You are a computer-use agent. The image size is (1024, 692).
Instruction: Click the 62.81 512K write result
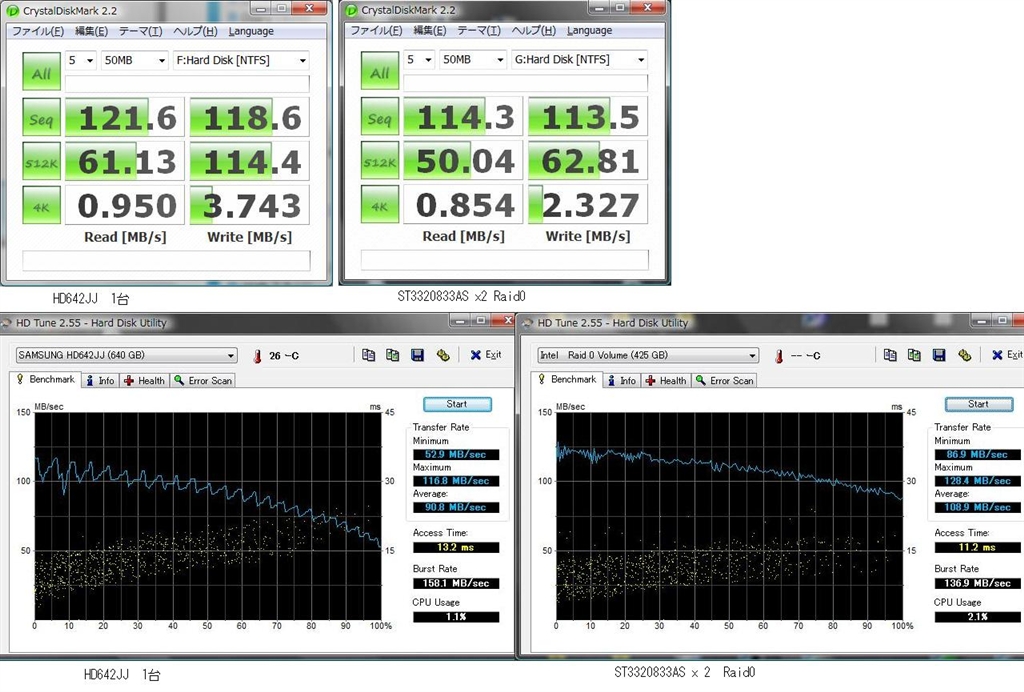coord(588,161)
